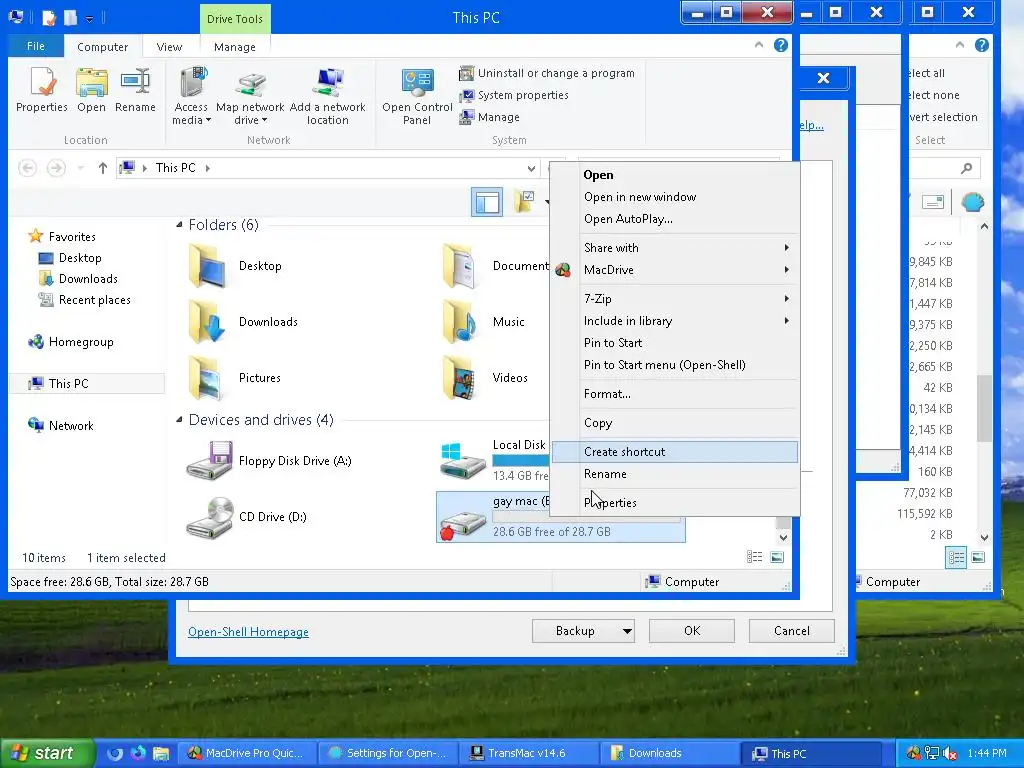Image resolution: width=1024 pixels, height=768 pixels.
Task: Expand the Include in library submenu
Action: tap(675, 321)
